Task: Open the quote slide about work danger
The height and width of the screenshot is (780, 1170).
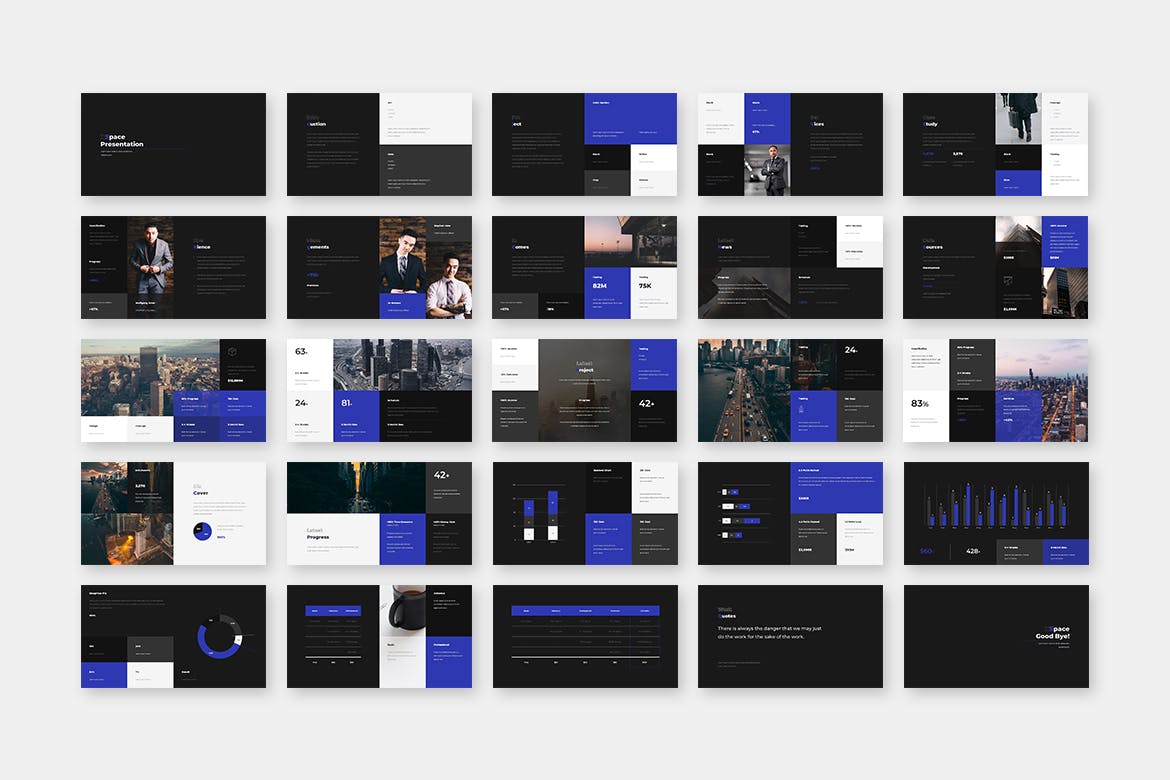Action: [790, 636]
